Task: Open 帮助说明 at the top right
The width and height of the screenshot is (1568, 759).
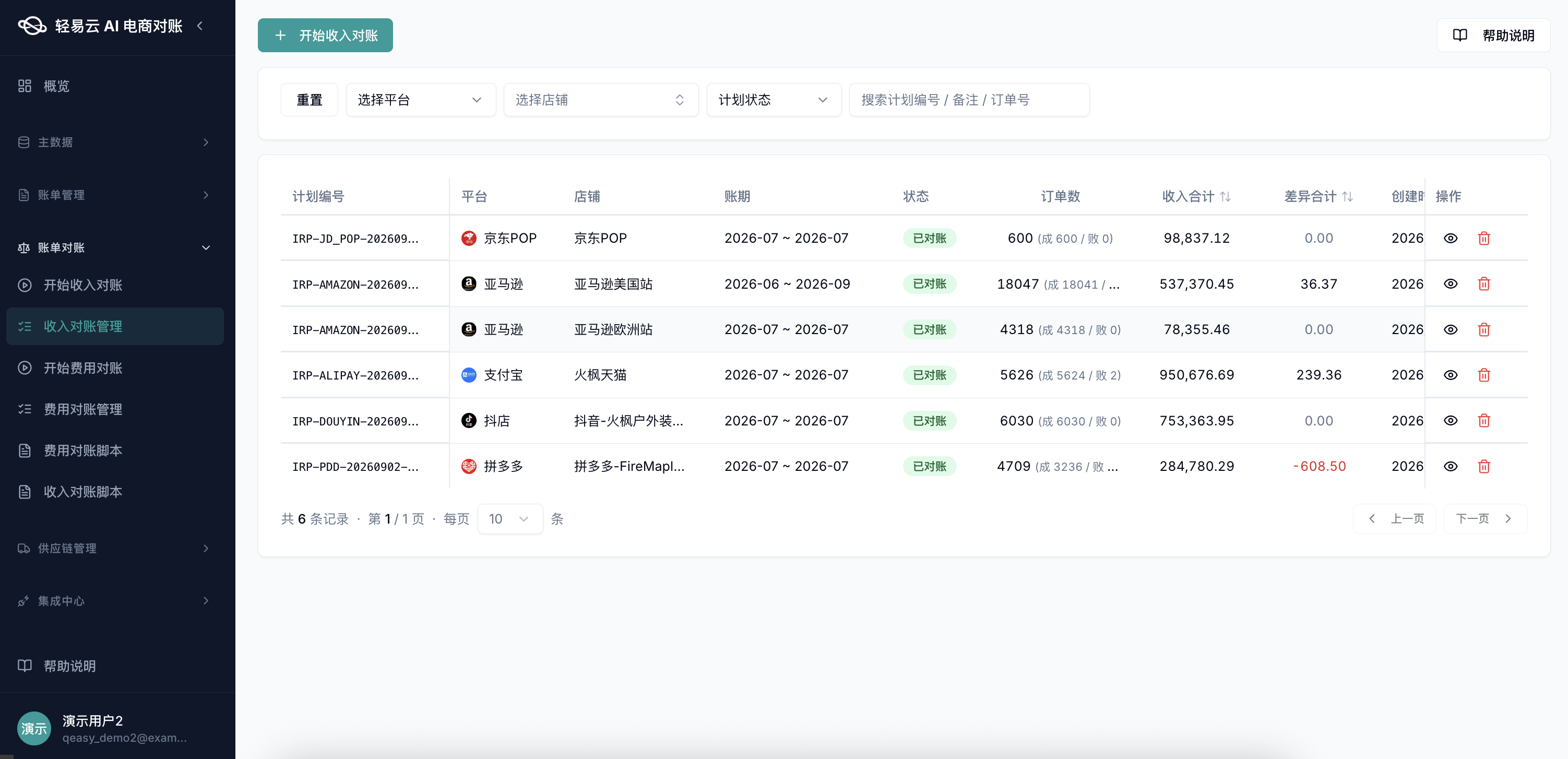Action: [x=1493, y=35]
